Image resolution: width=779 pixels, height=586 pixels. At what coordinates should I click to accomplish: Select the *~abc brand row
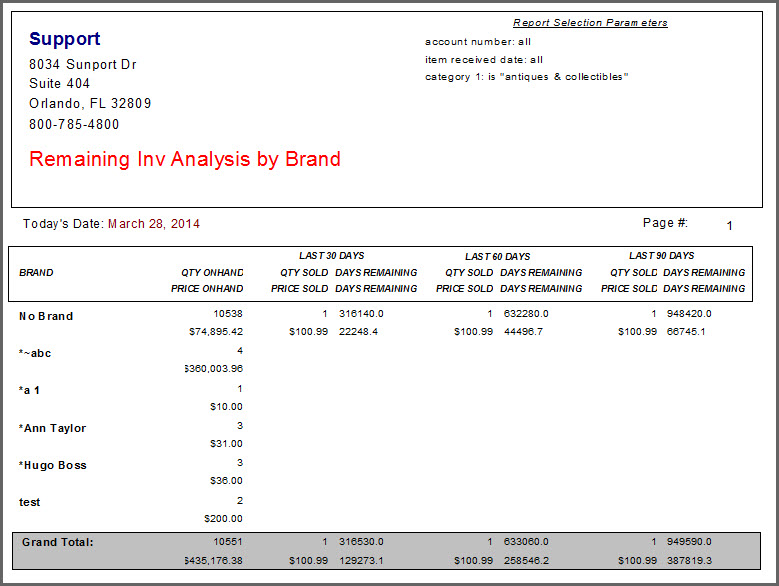tap(35, 354)
